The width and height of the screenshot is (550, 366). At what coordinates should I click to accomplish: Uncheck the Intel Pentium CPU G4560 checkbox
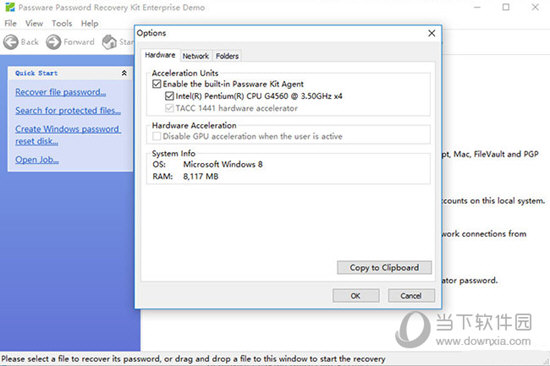[169, 96]
